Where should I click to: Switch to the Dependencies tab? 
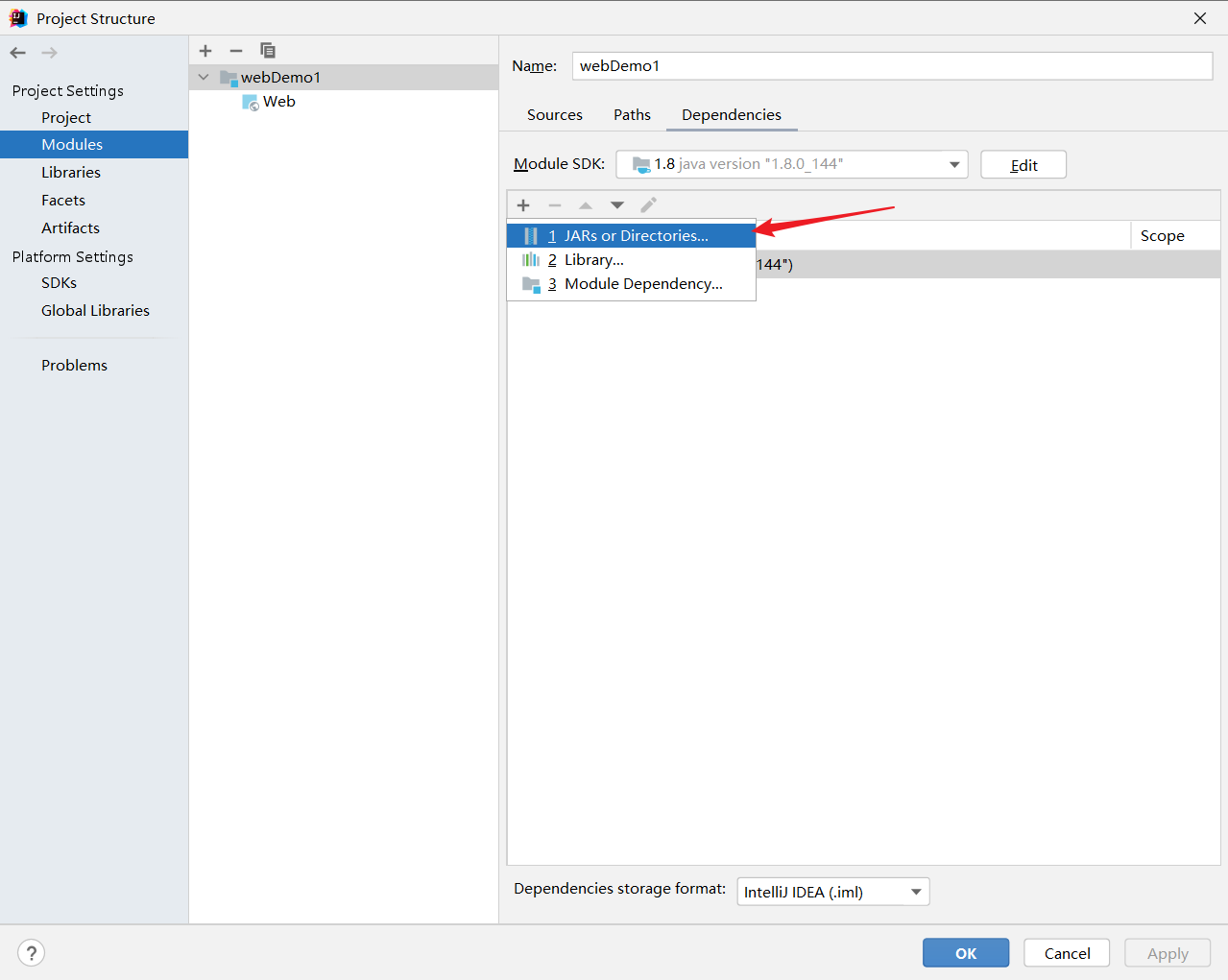(732, 115)
